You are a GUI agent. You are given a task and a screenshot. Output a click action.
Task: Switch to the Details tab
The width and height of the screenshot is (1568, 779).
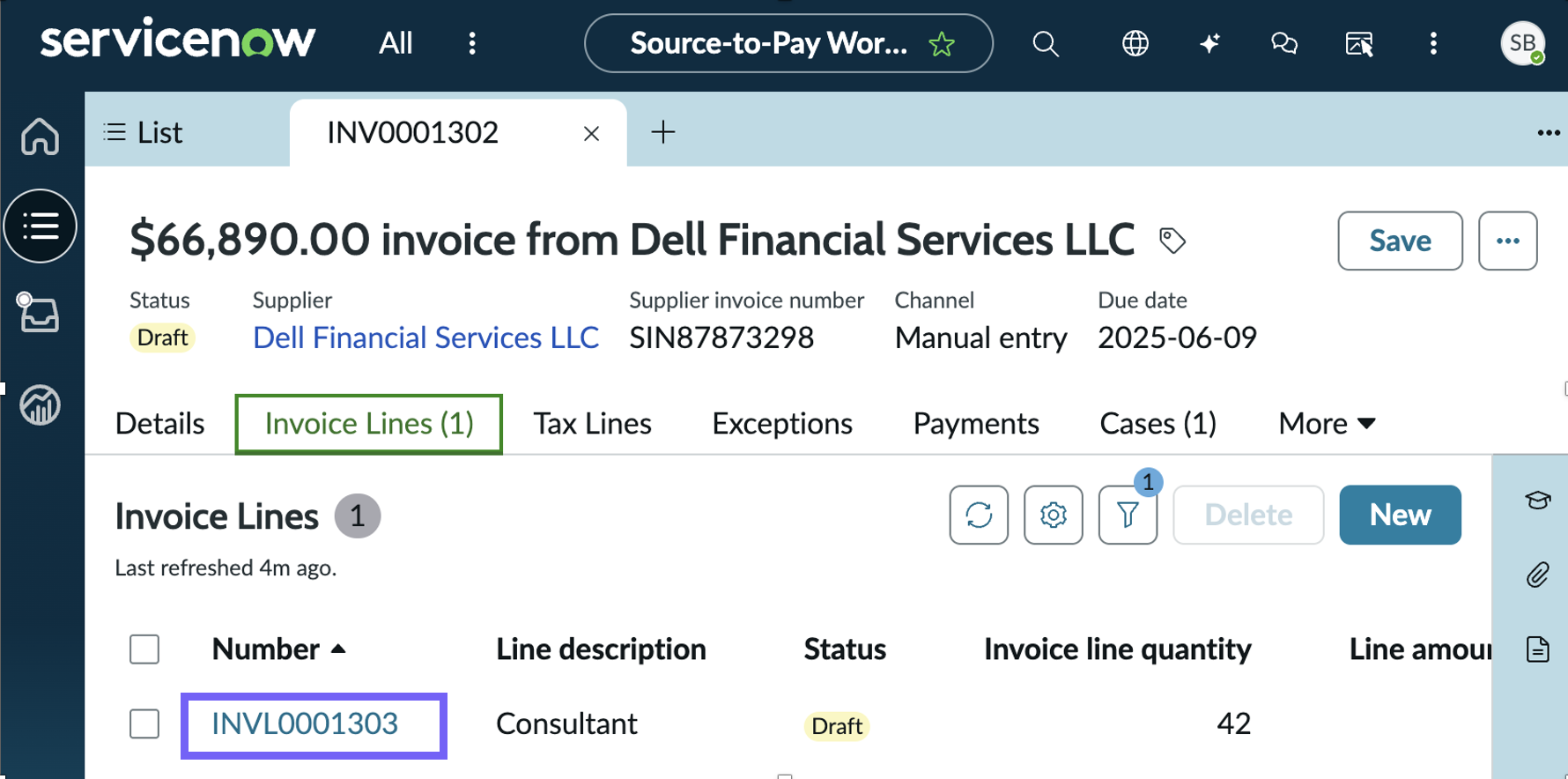(x=159, y=424)
